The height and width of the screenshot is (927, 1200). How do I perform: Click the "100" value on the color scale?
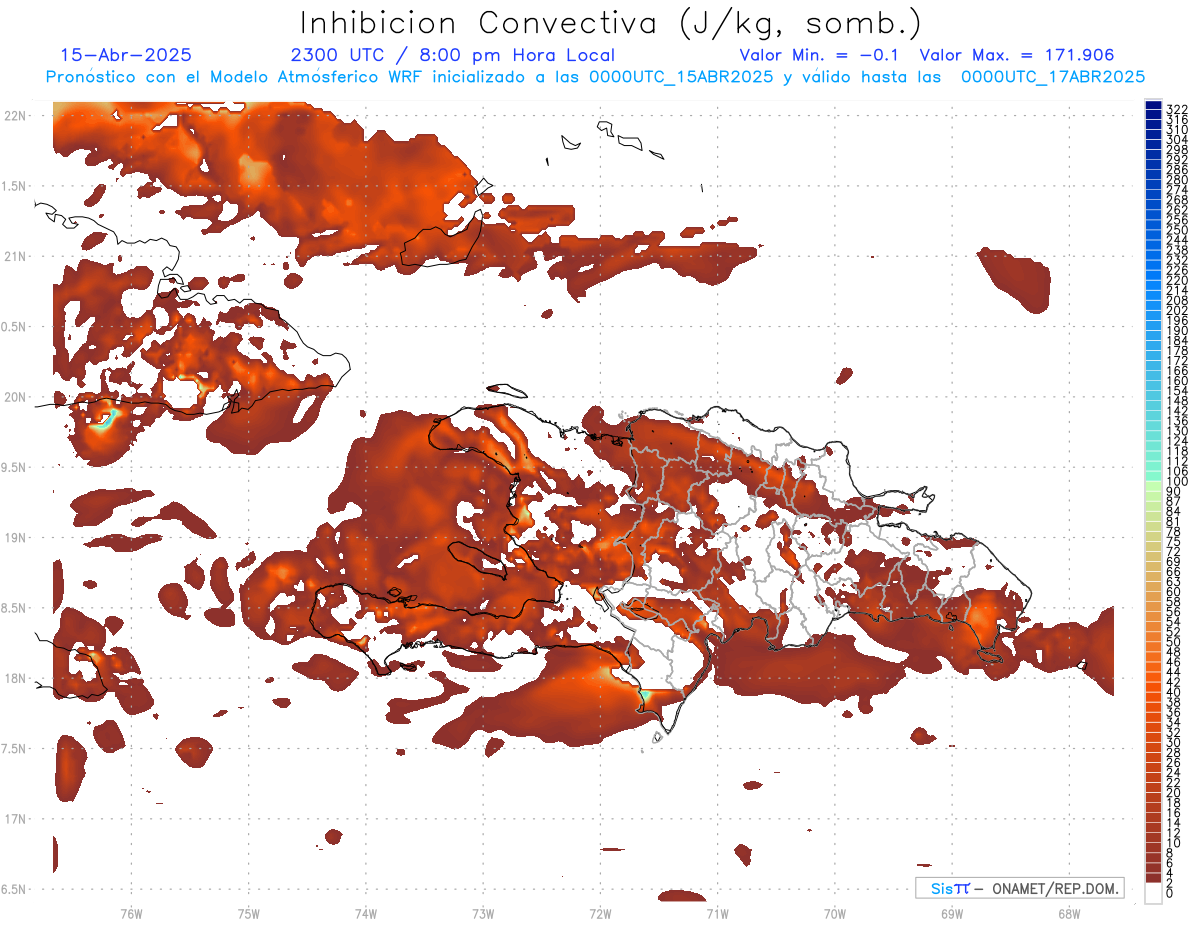pyautogui.click(x=1177, y=481)
